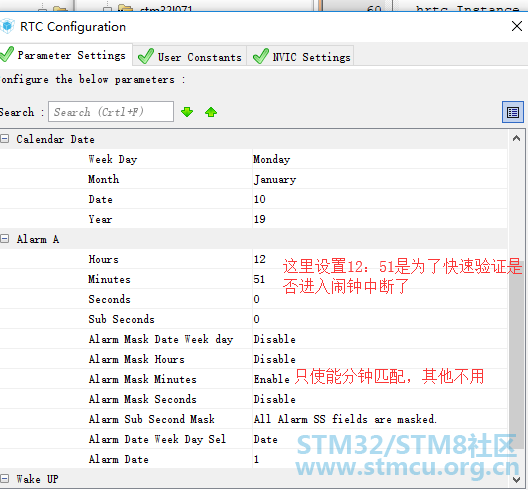Select the Alarm Sub Second Mask label
The image size is (528, 490).
pyautogui.click(x=152, y=419)
